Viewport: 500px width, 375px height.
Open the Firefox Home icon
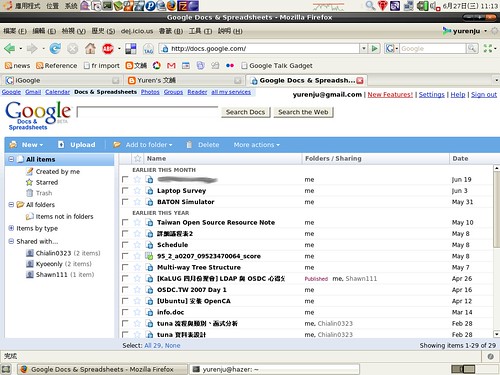[90, 49]
